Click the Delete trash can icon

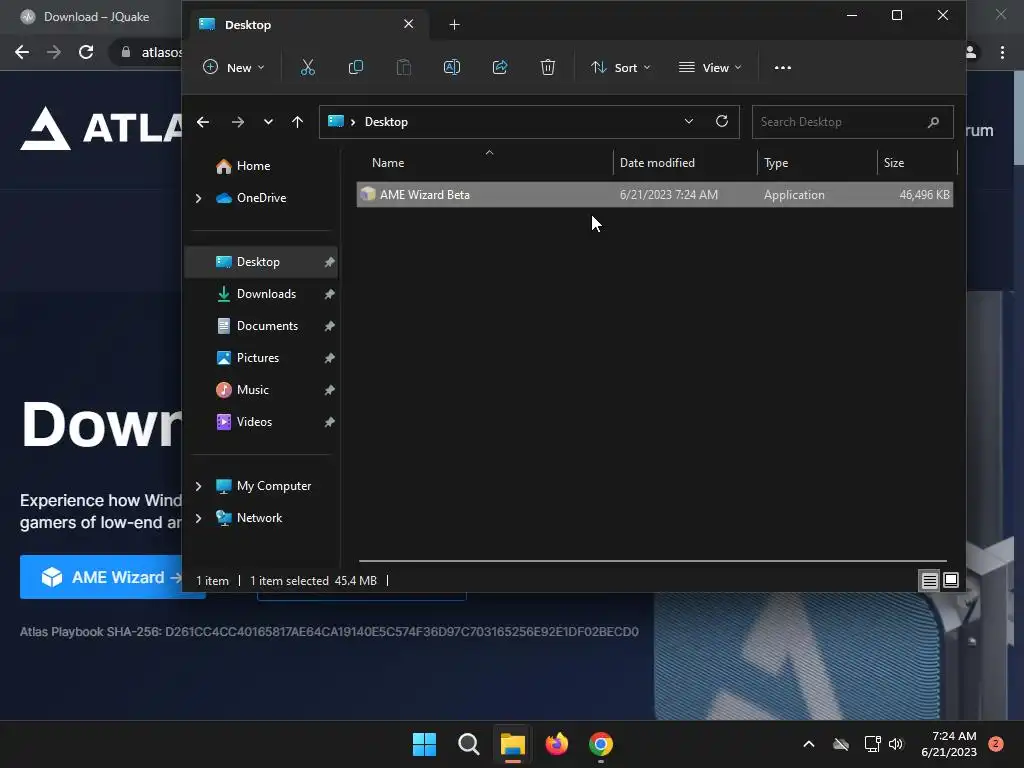(x=548, y=67)
